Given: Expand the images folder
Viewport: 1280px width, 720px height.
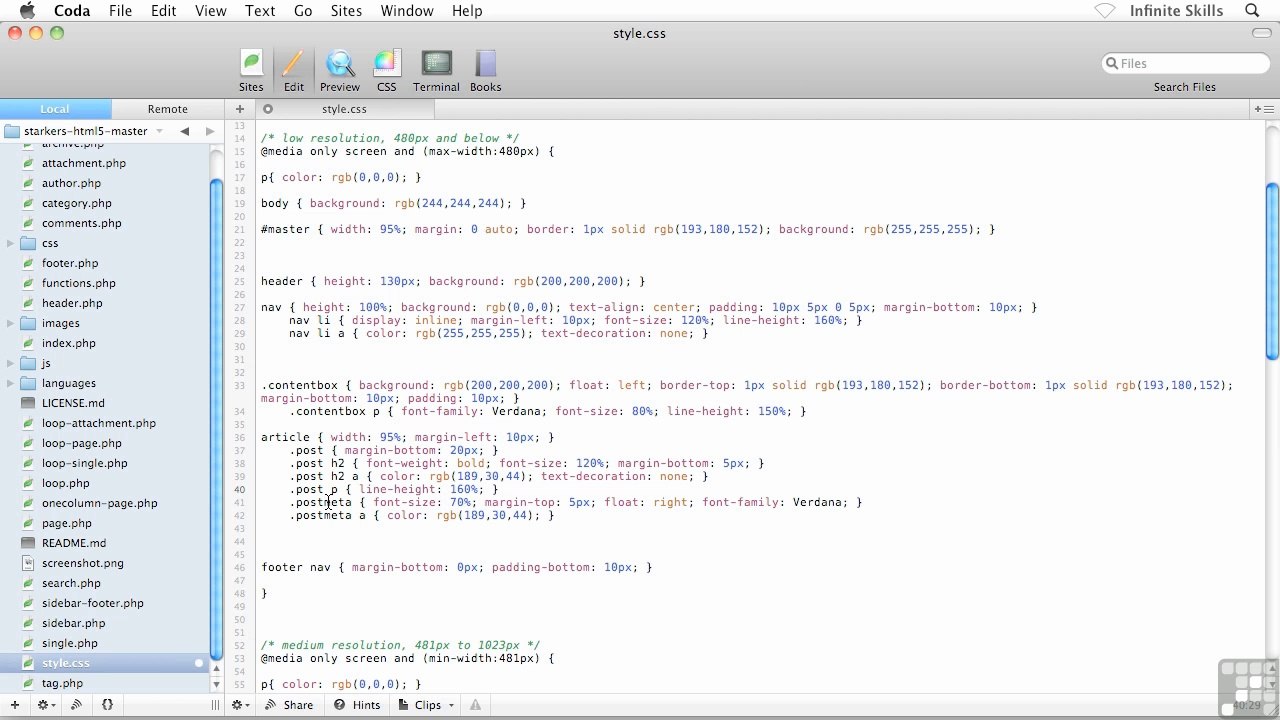Looking at the screenshot, I should 10,323.
